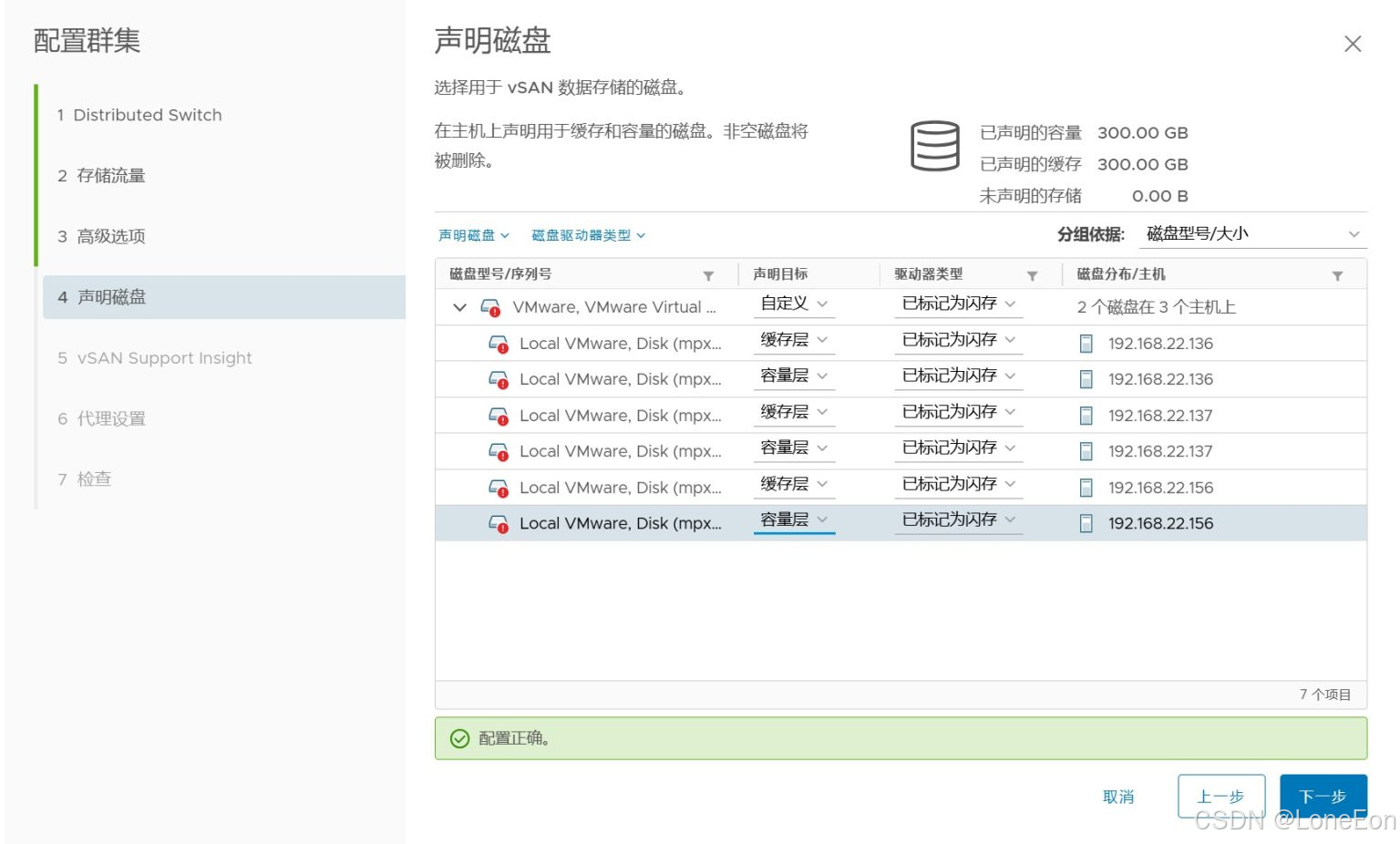1400x844 pixels.
Task: Click the storage database icon near declared capacity
Action: [935, 146]
